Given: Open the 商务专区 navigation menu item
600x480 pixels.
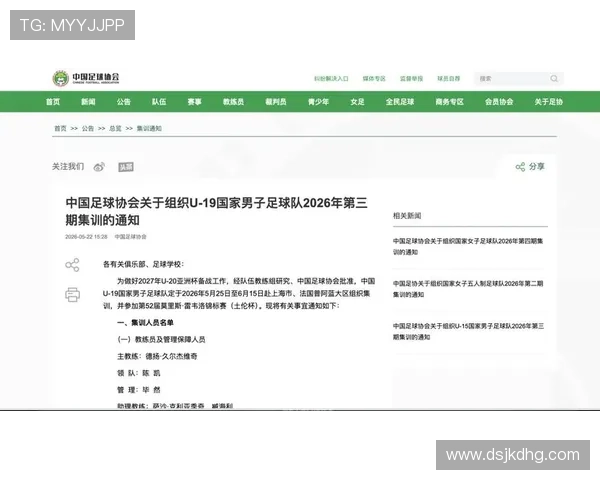Looking at the screenshot, I should pyautogui.click(x=450, y=102).
